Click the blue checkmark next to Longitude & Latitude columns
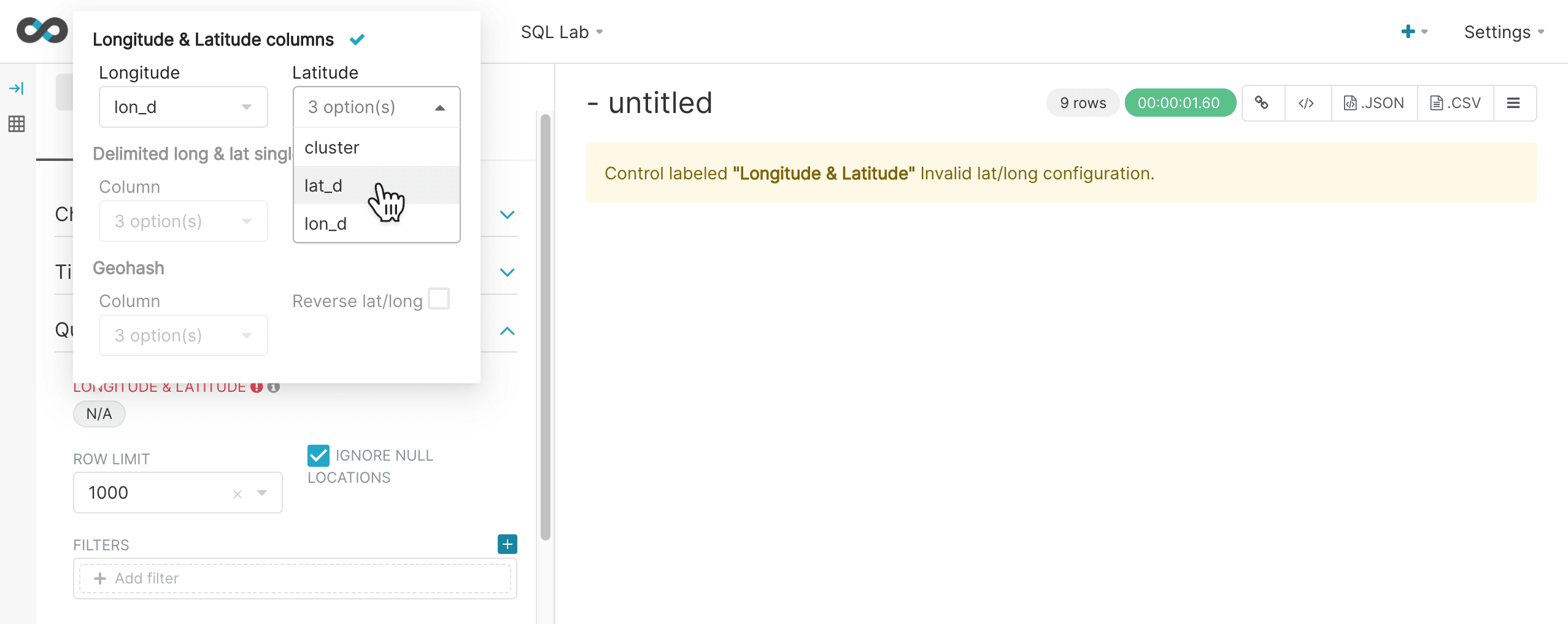This screenshot has height=624, width=1568. point(357,39)
